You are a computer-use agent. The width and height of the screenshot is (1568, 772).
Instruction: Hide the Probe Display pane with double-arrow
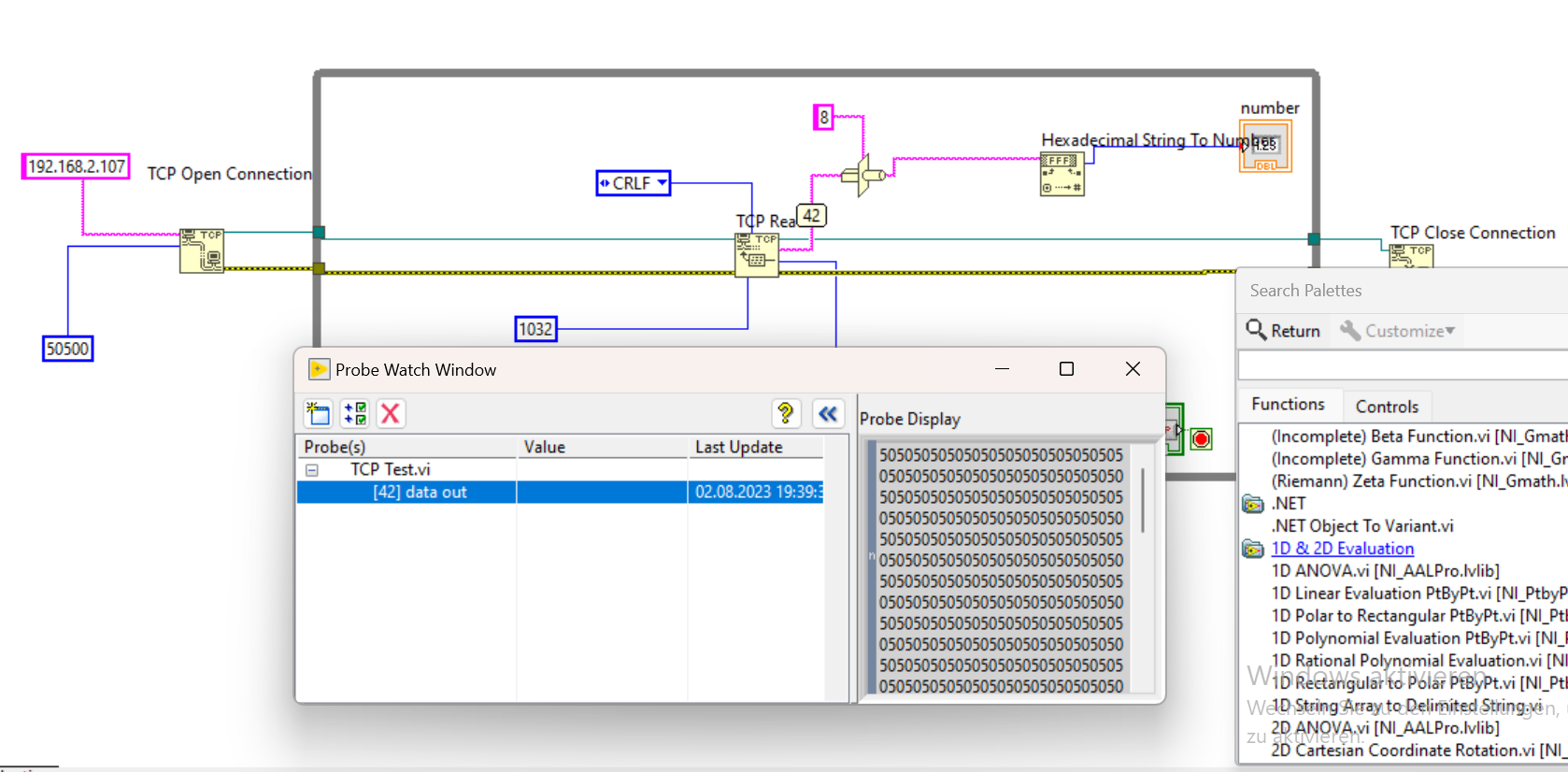828,413
